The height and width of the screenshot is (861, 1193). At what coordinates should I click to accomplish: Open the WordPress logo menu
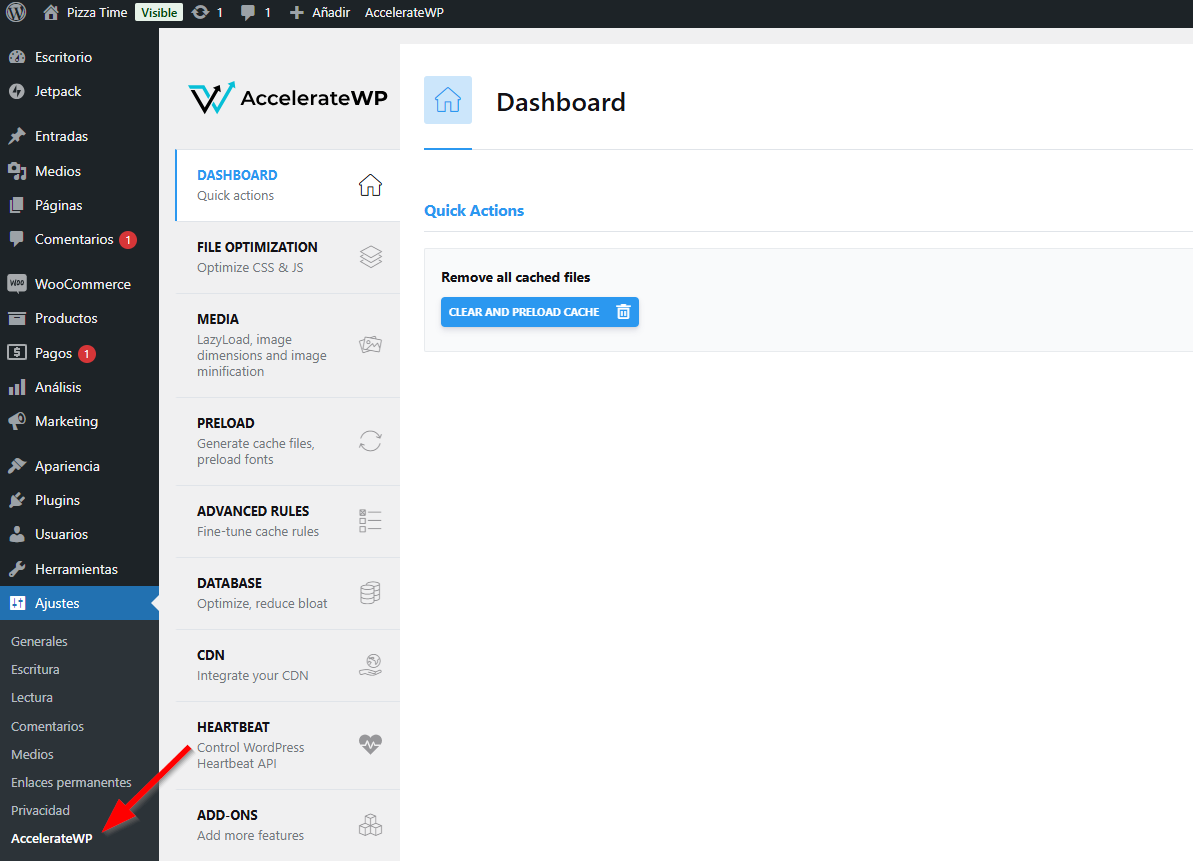[17, 12]
